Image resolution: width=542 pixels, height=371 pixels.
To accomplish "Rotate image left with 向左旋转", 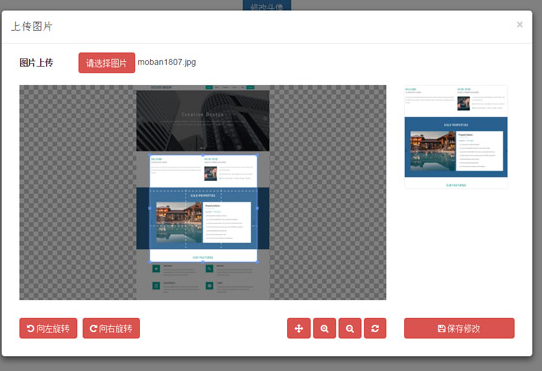I will 48,328.
